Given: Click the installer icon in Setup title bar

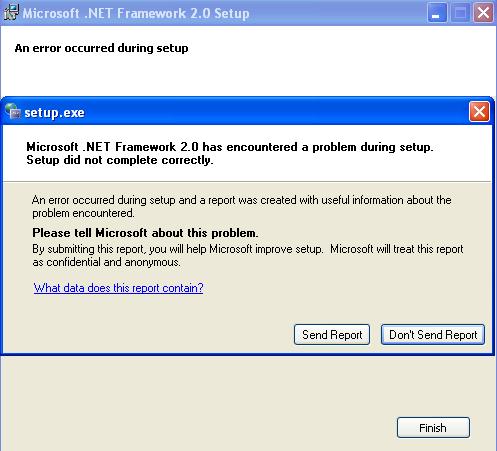Looking at the screenshot, I should tap(11, 13).
